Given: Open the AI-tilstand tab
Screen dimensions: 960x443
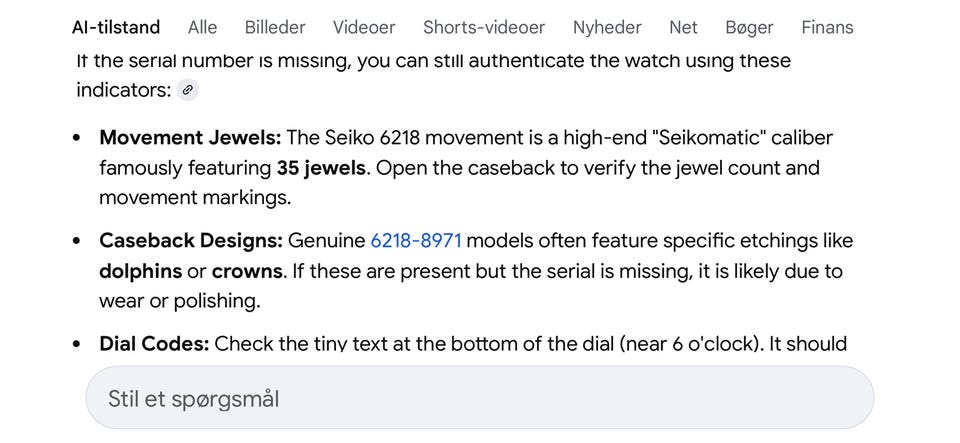Looking at the screenshot, I should [x=116, y=27].
